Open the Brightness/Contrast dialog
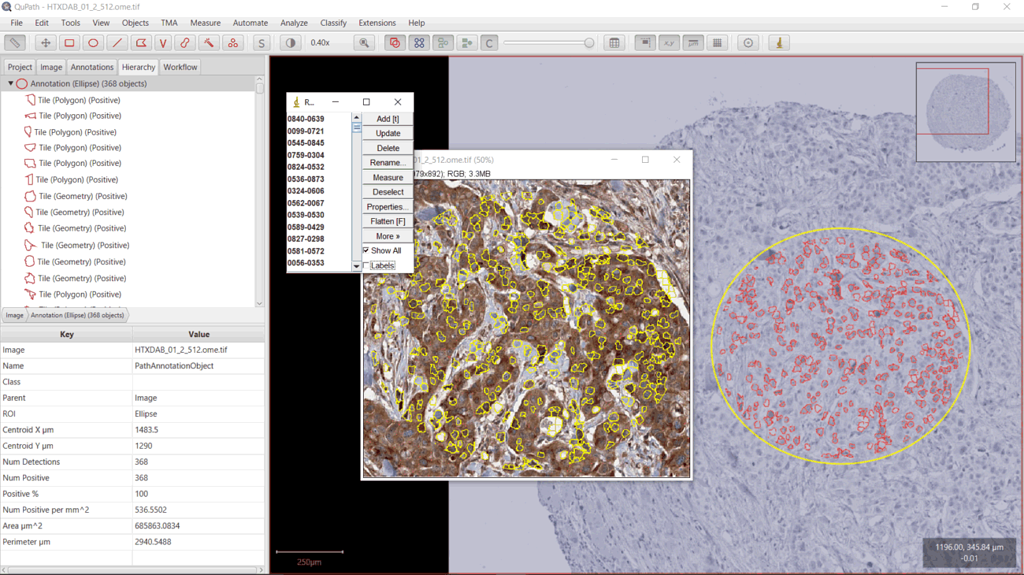1024x575 pixels. coord(291,43)
